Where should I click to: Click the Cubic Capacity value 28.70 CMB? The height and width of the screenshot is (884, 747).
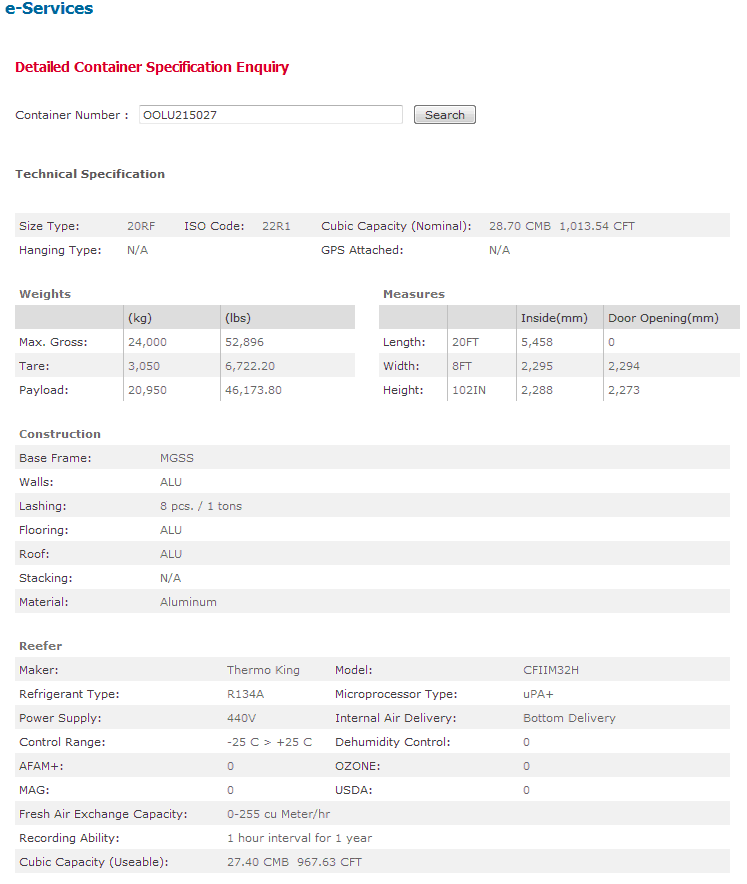pyautogui.click(x=519, y=226)
